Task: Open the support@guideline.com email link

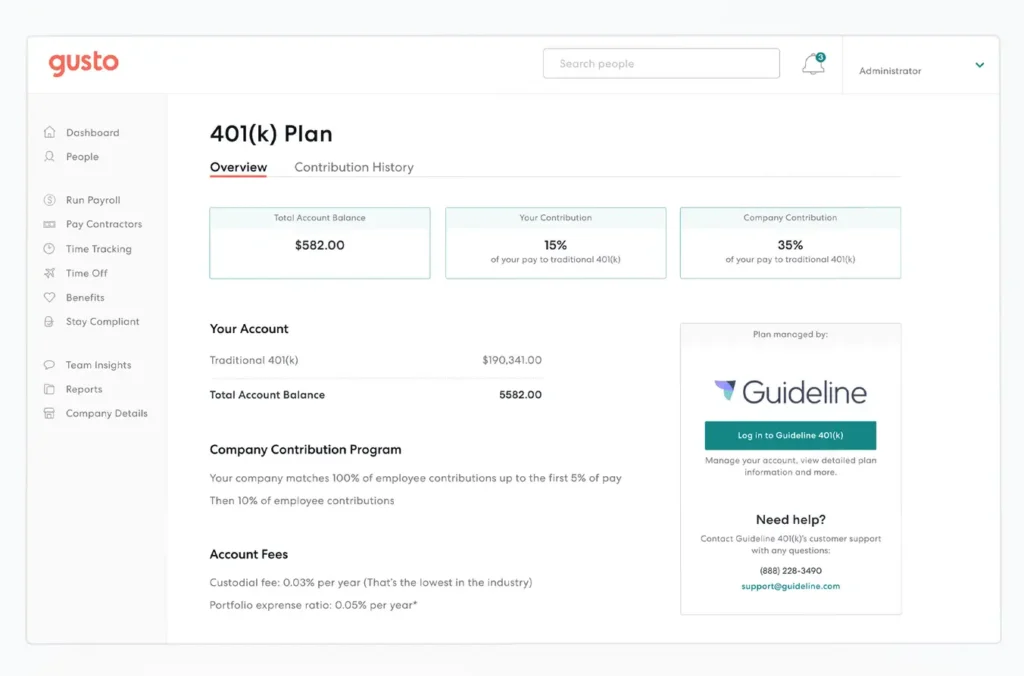Action: 790,587
